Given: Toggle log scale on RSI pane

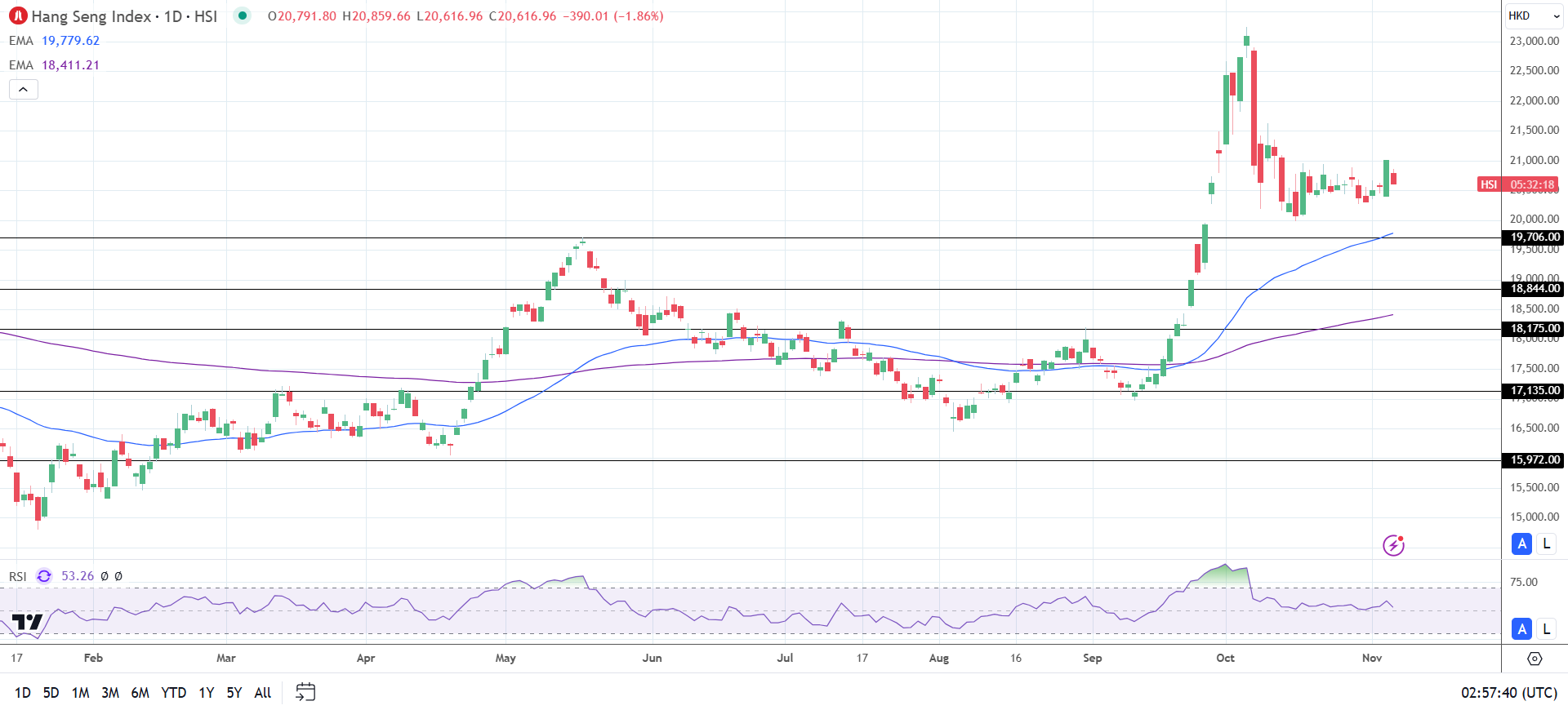Looking at the screenshot, I should [1546, 629].
